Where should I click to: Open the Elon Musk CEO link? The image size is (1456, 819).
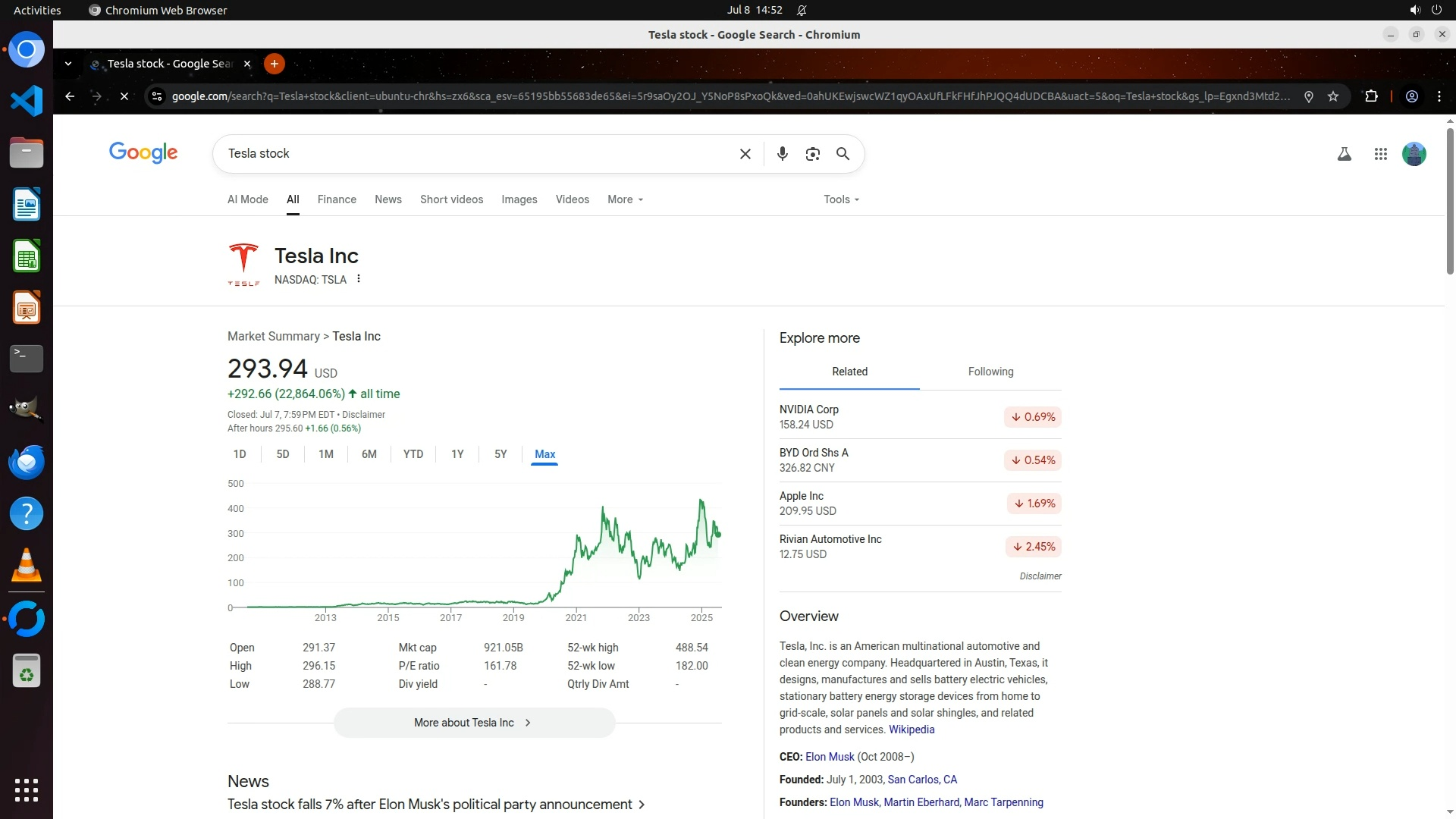click(x=830, y=757)
